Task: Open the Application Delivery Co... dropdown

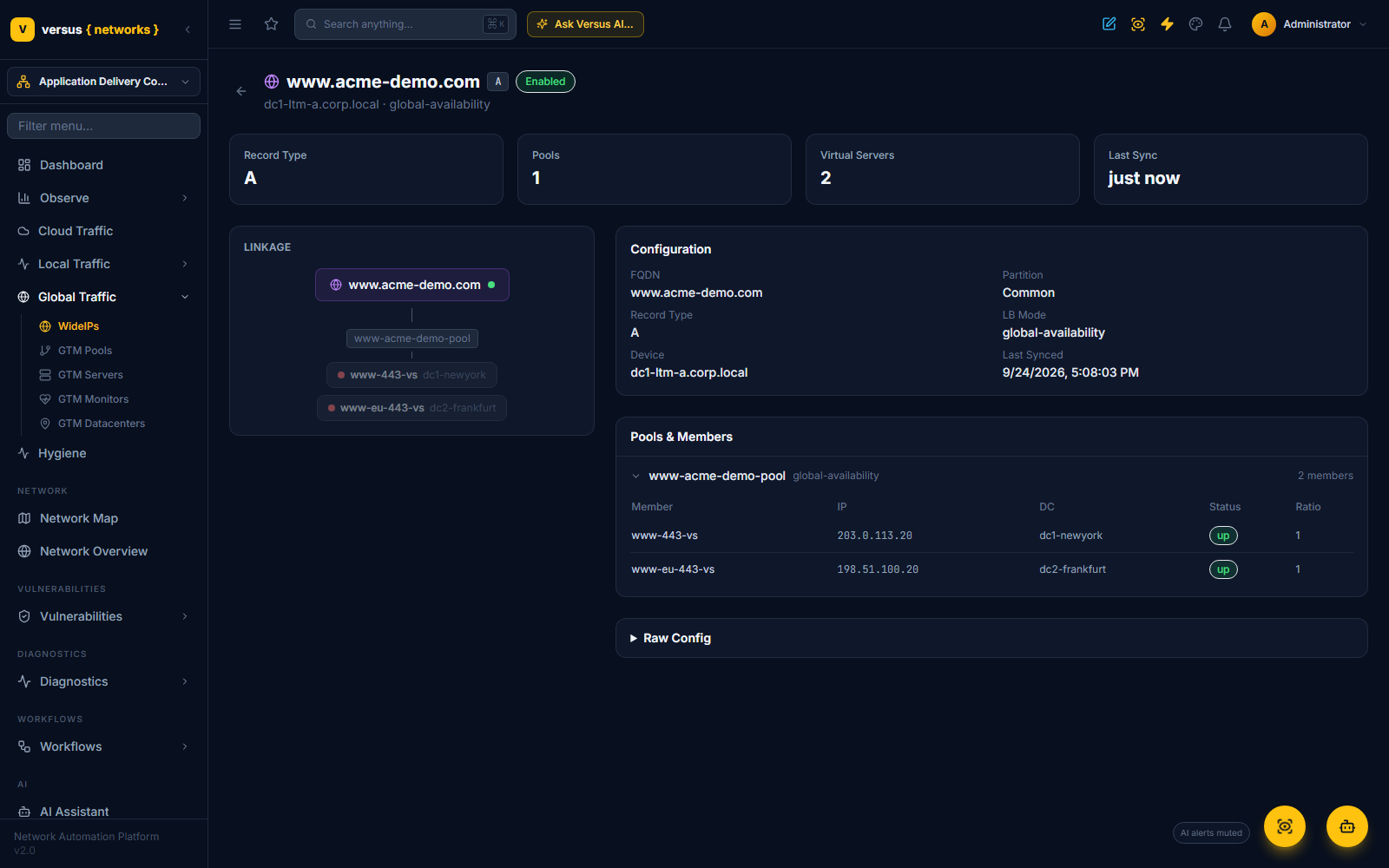Action: tap(103, 82)
